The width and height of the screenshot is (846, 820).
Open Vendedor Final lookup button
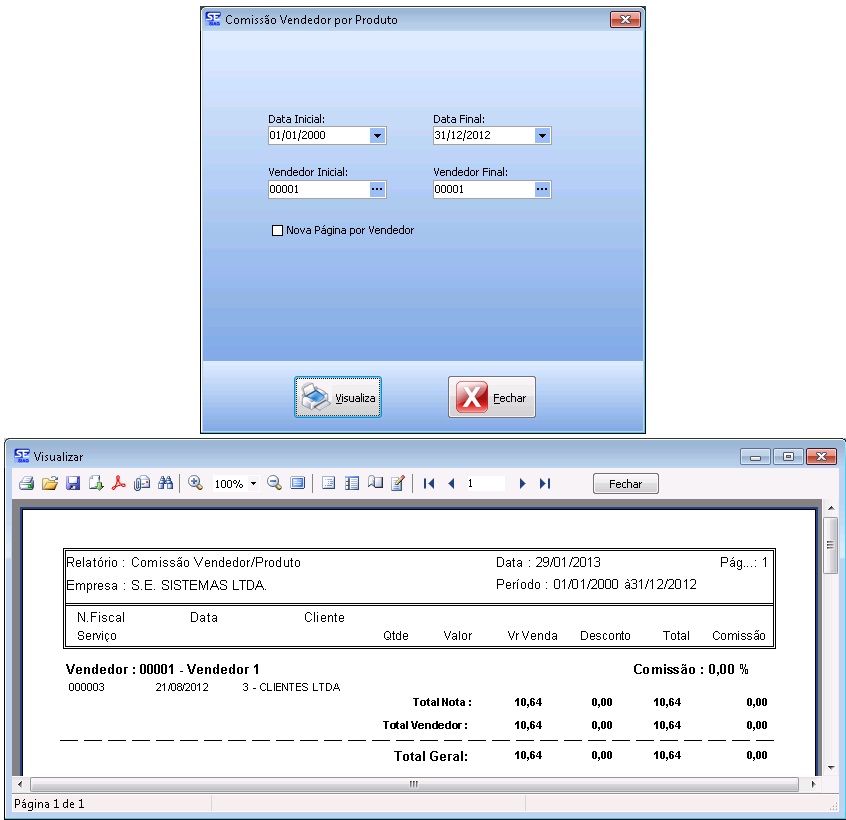coord(542,189)
